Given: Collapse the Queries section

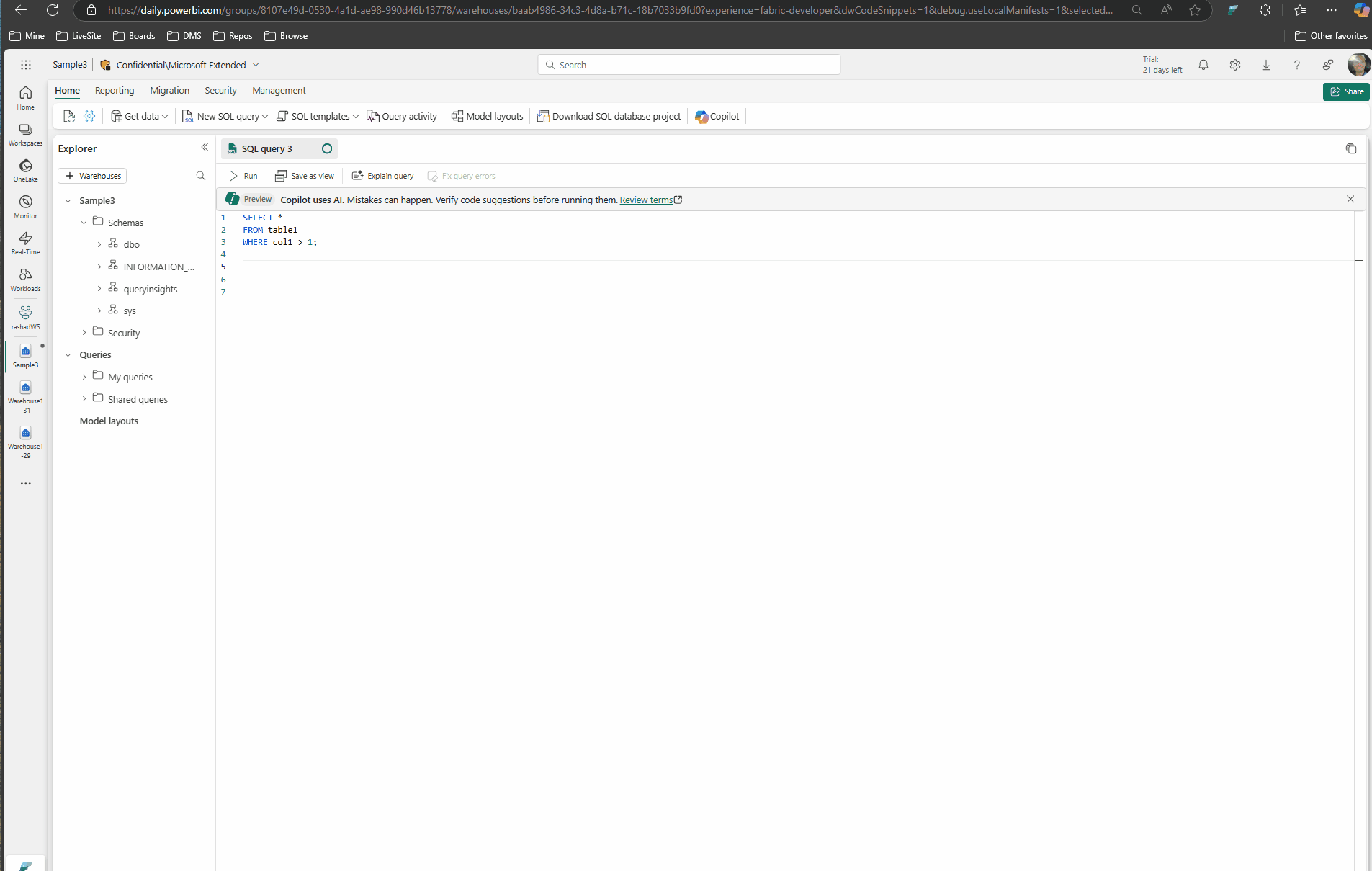Looking at the screenshot, I should [x=68, y=355].
